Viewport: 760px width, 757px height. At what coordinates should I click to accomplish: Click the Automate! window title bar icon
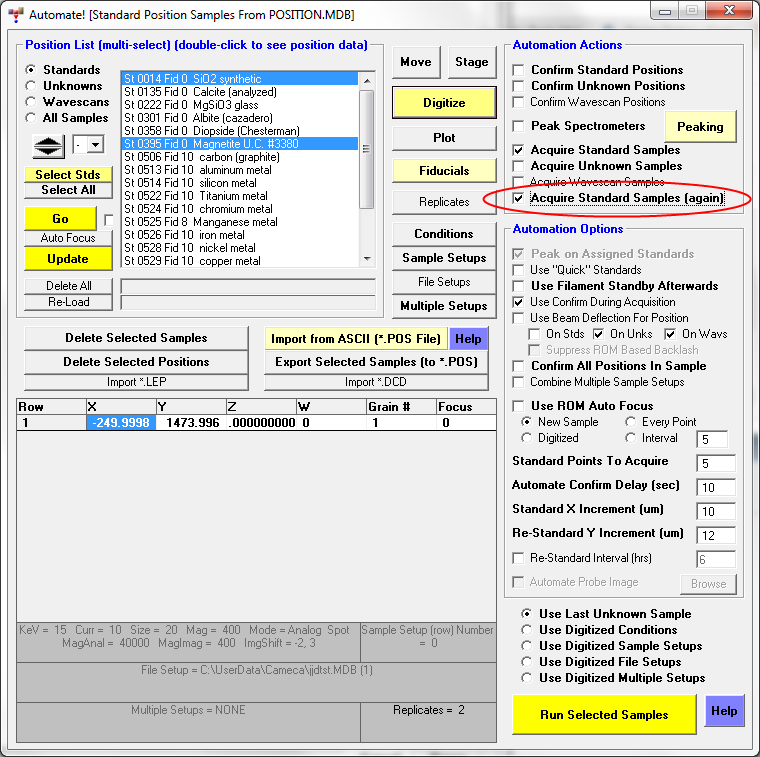pos(13,15)
